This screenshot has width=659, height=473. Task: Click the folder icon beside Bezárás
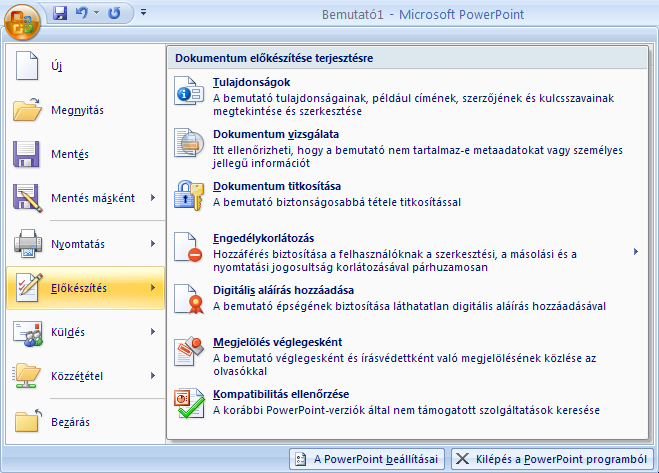pyautogui.click(x=28, y=420)
